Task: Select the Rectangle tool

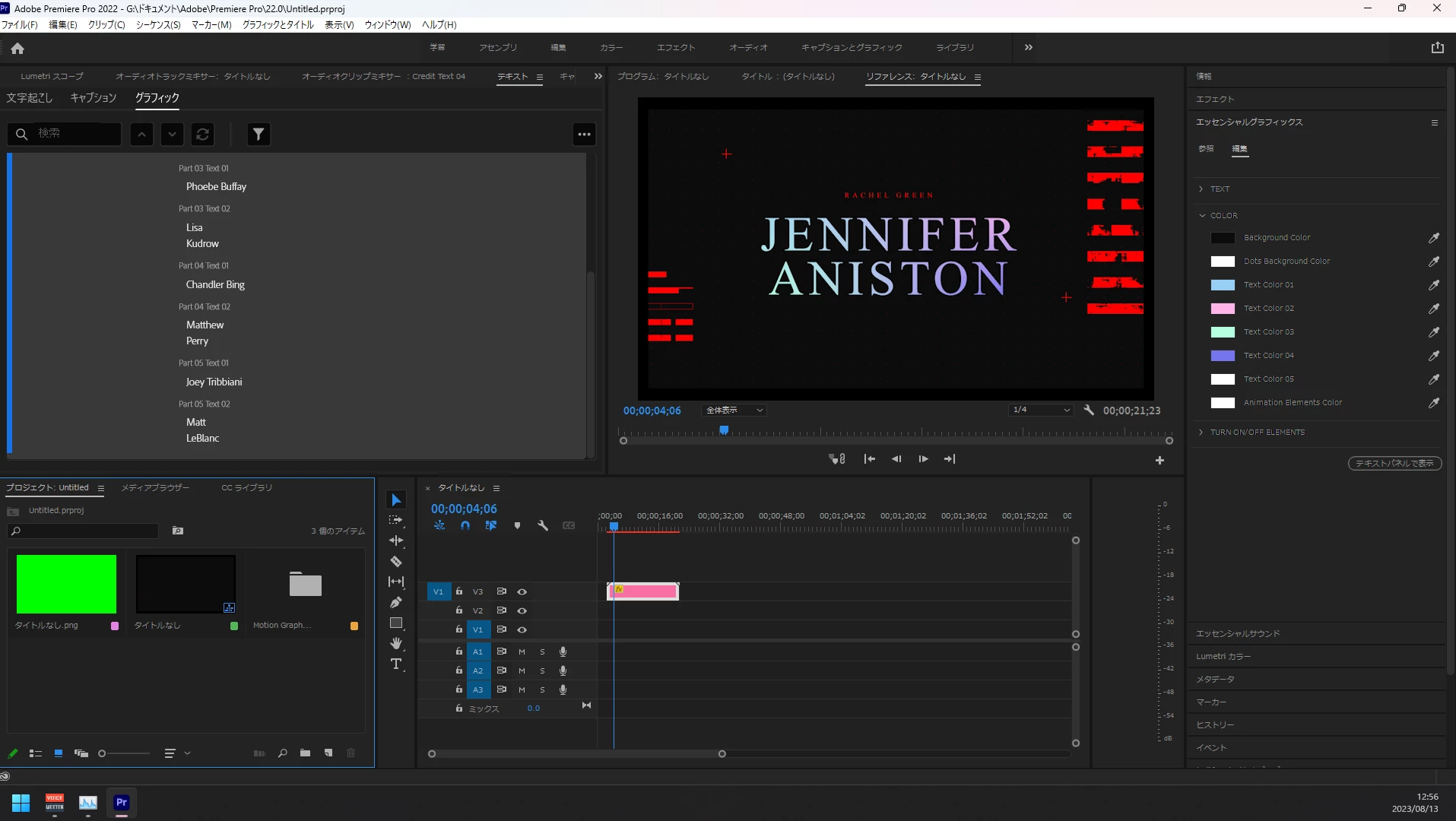Action: (396, 623)
